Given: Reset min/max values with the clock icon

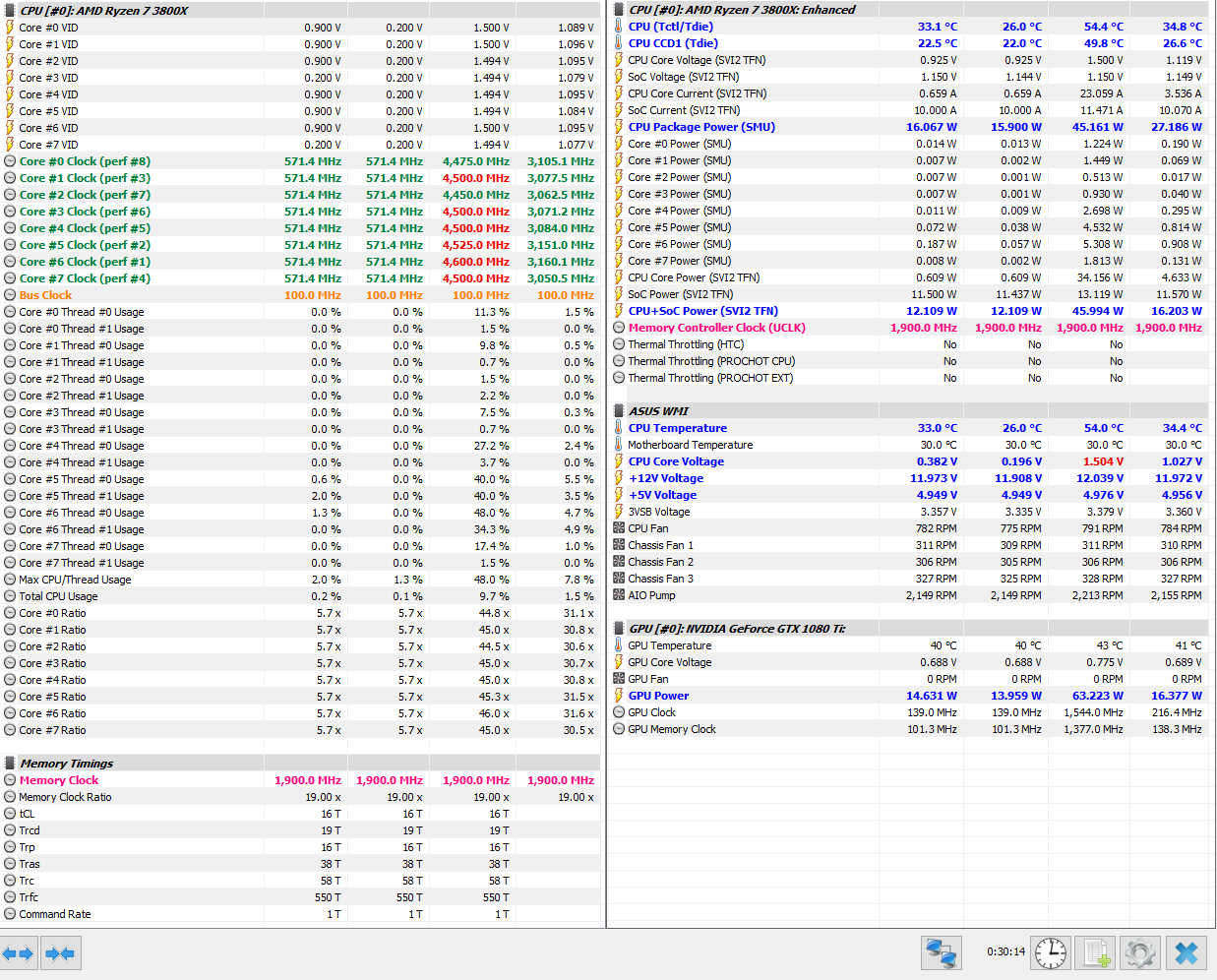Looking at the screenshot, I should click(x=1052, y=953).
